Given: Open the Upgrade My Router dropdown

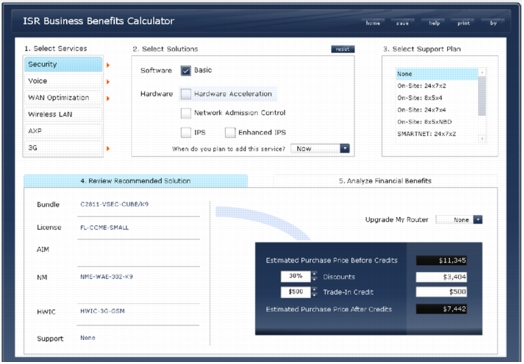Looking at the screenshot, I should click(459, 220).
